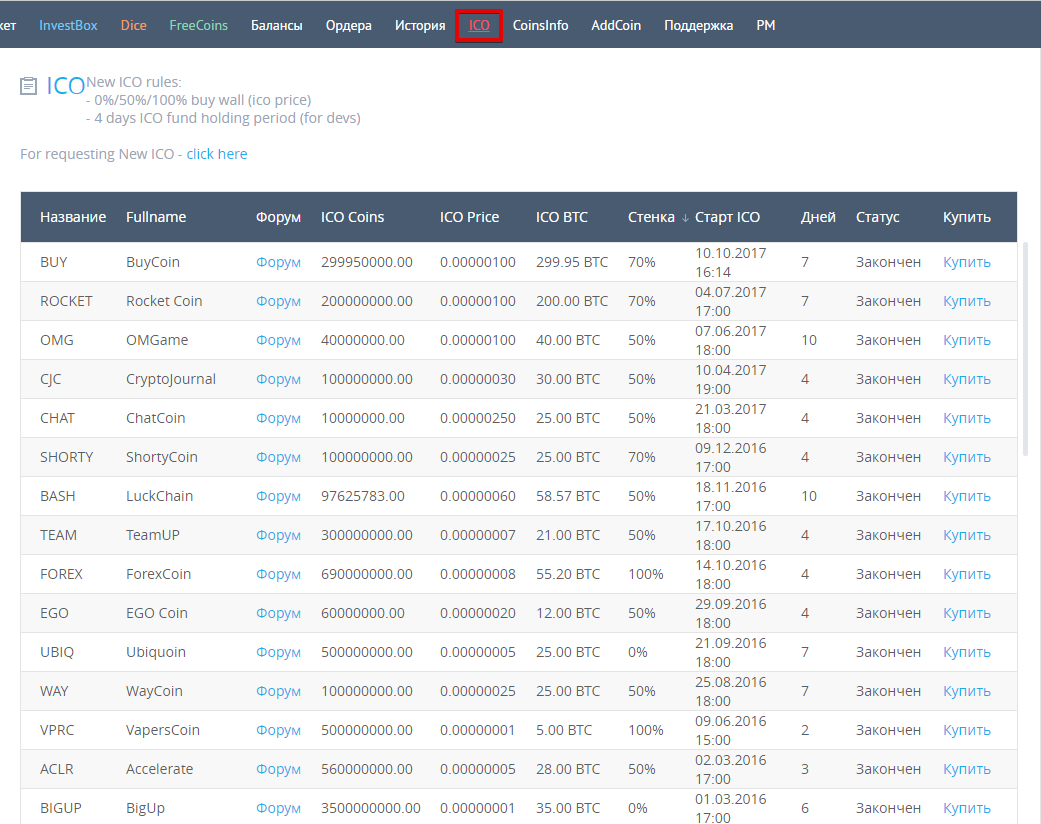This screenshot has height=824, width=1041.
Task: Open Форум link for TeamUP
Action: coord(278,535)
